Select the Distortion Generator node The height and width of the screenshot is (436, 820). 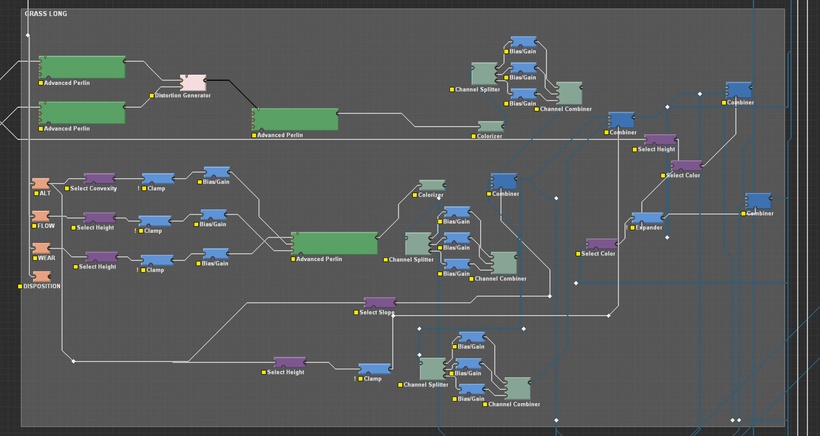(x=192, y=82)
